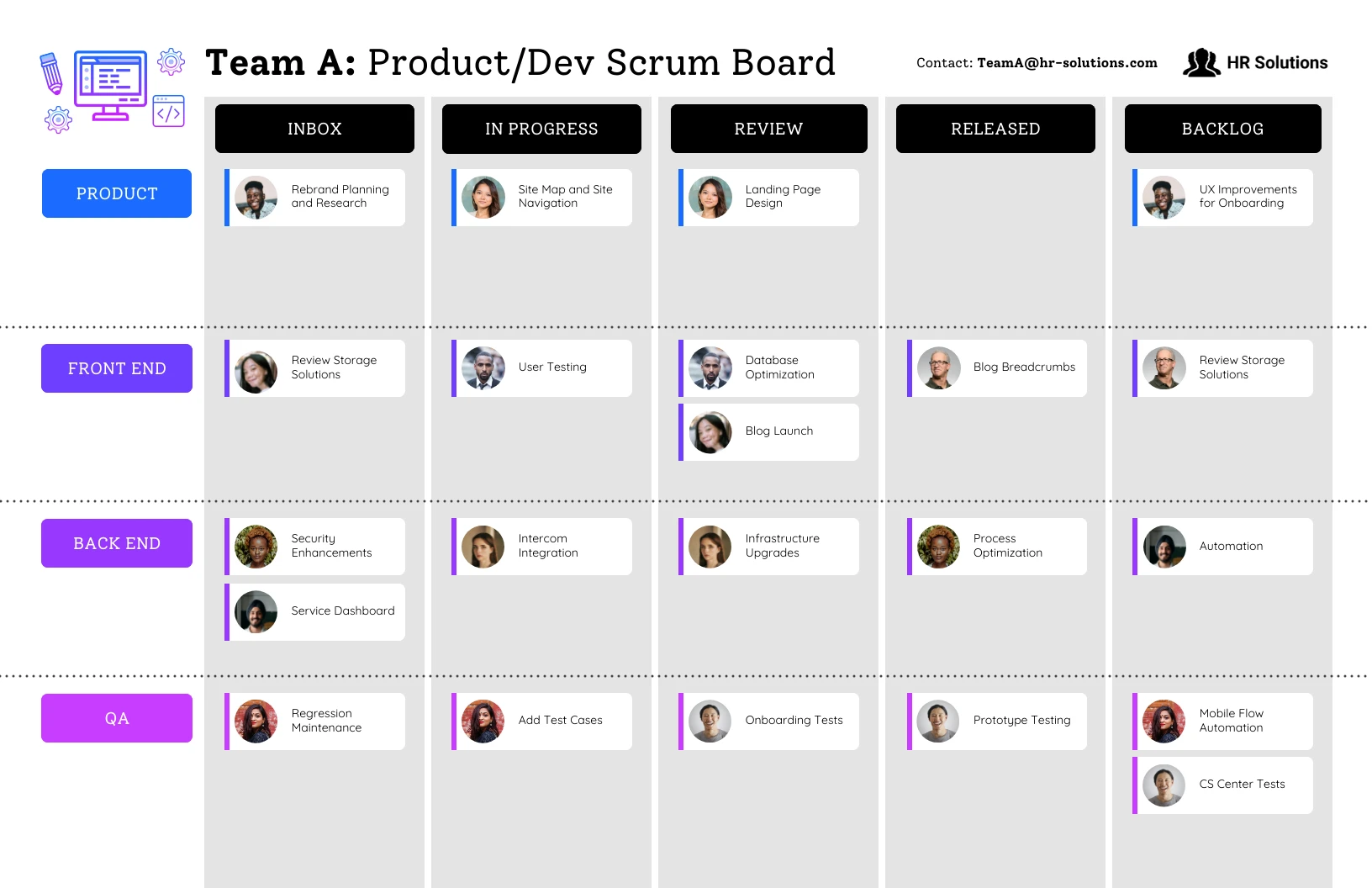Viewport: 1372px width, 888px height.
Task: Open the Landing Page Design card
Action: point(768,197)
